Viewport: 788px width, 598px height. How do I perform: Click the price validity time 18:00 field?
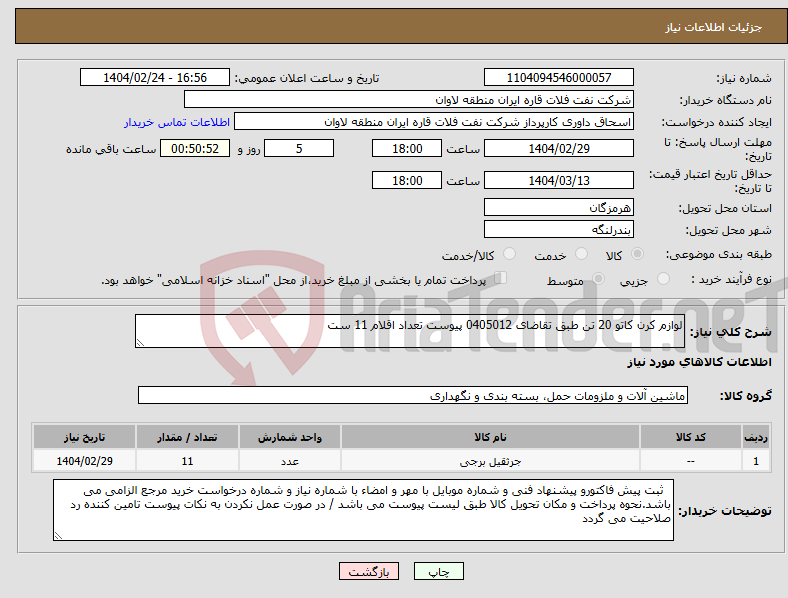[407, 180]
